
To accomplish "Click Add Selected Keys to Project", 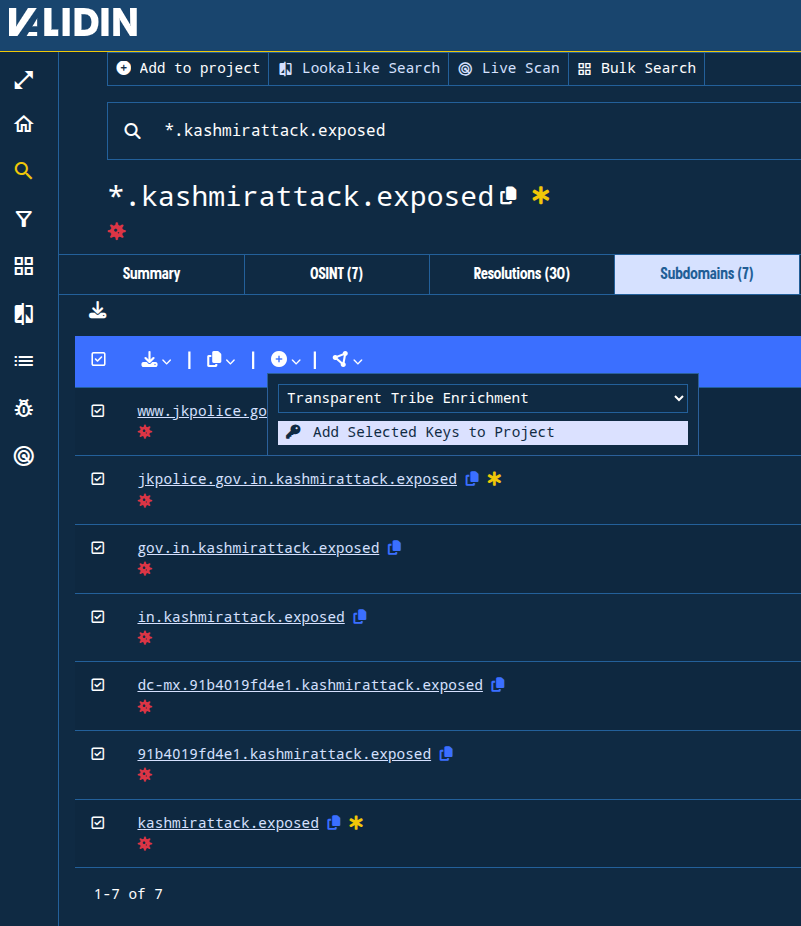I will [x=483, y=433].
